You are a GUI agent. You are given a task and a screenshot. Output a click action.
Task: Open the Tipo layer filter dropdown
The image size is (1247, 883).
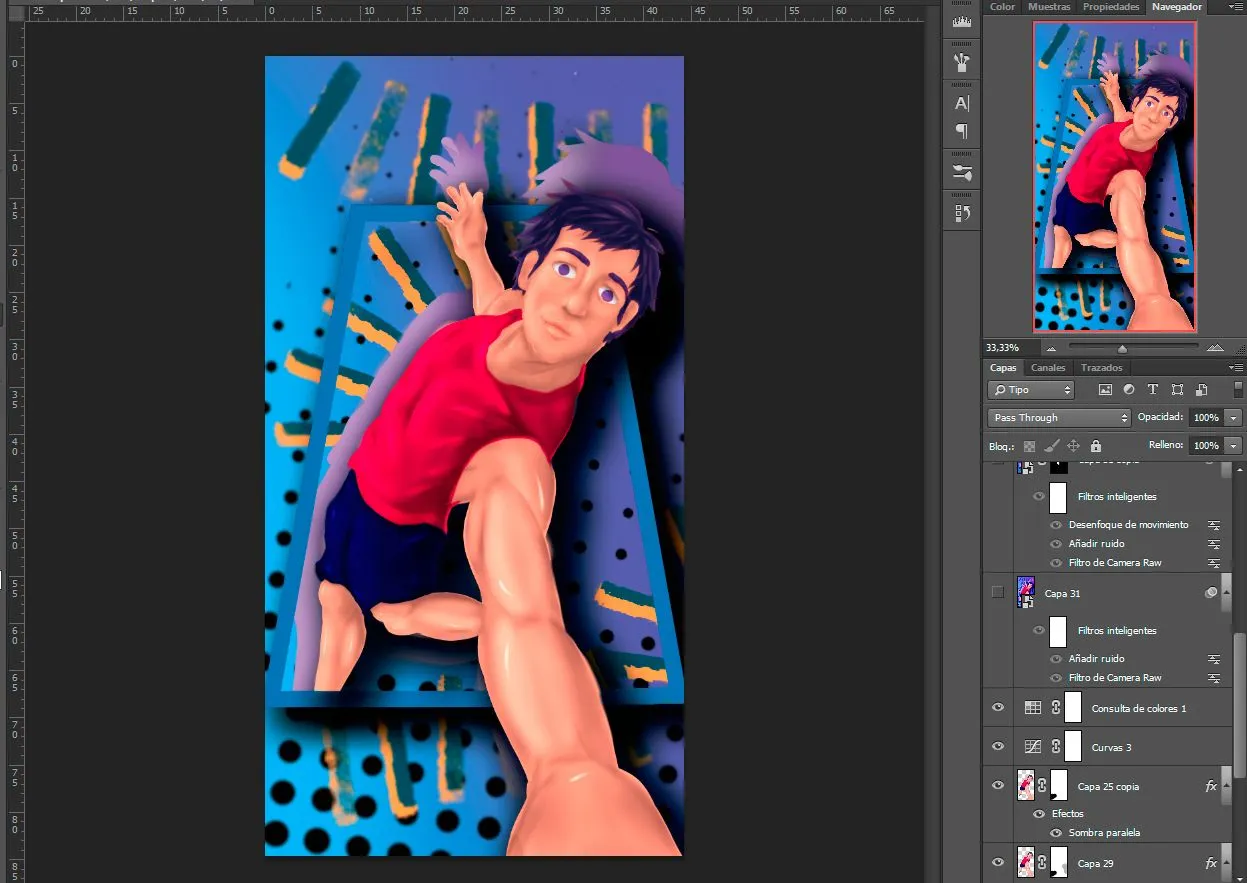click(x=1031, y=390)
